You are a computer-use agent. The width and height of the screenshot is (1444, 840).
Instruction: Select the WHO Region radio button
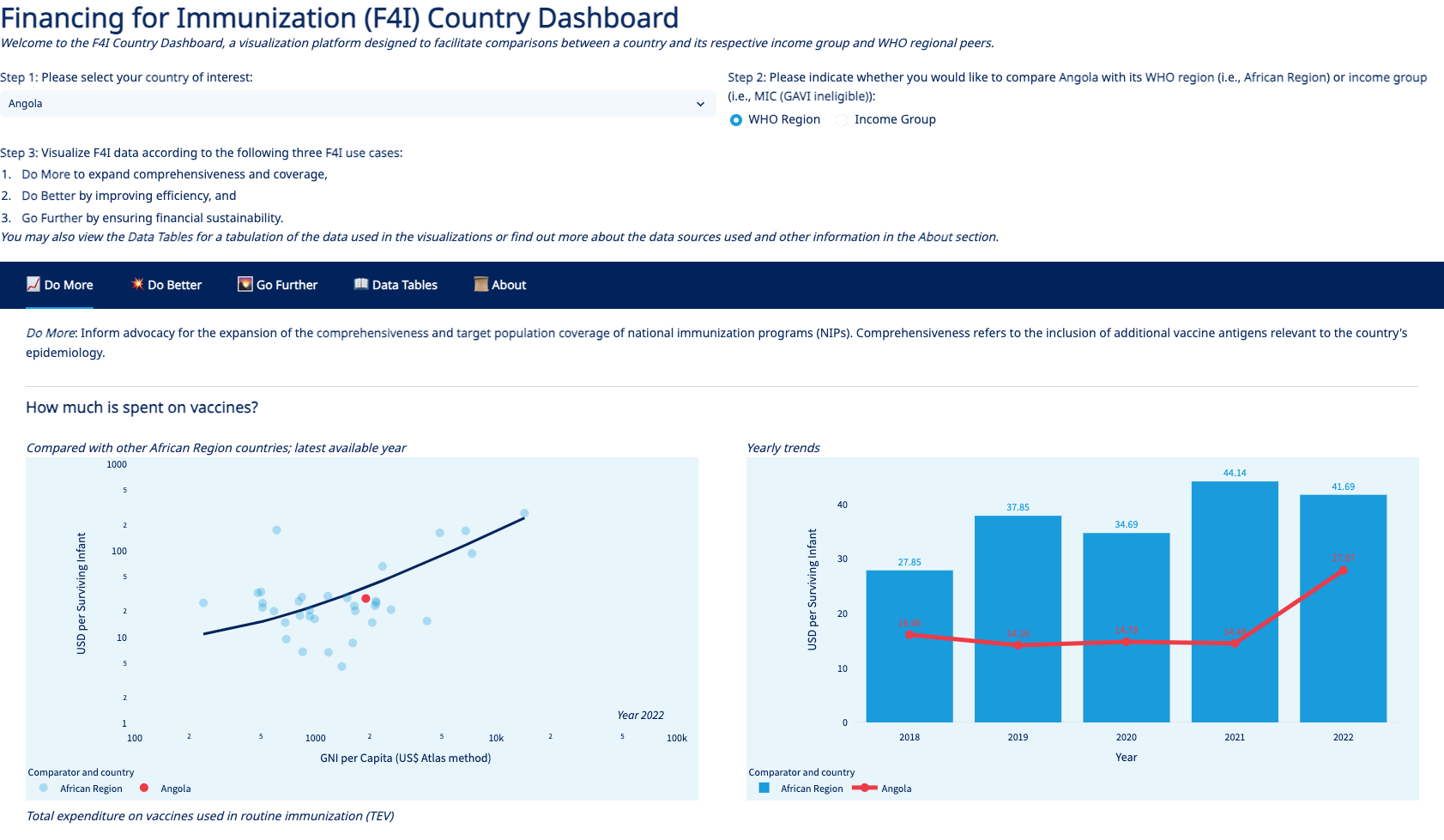pyautogui.click(x=735, y=120)
